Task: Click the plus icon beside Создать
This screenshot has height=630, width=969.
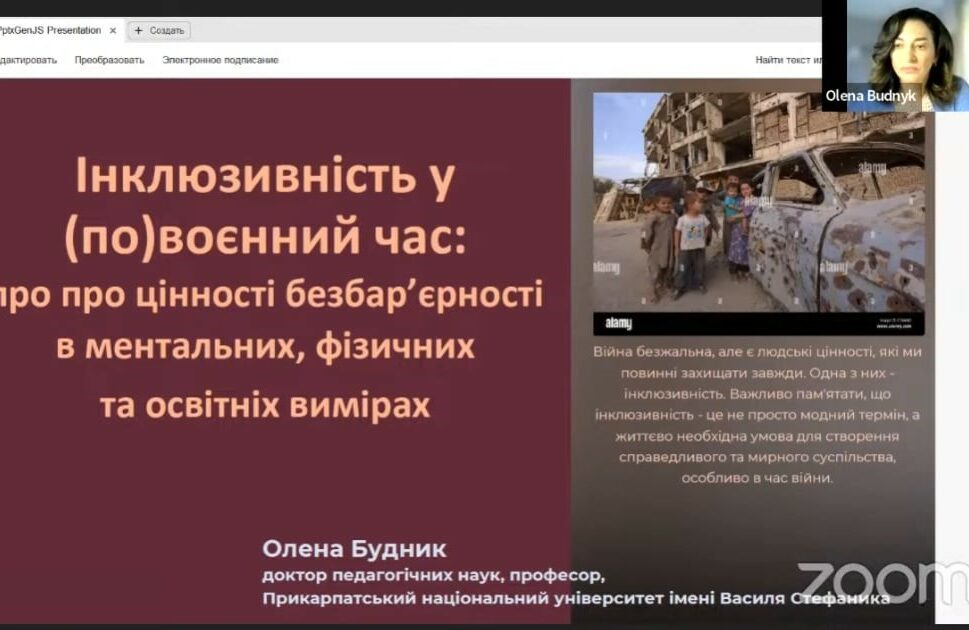Action: point(139,31)
